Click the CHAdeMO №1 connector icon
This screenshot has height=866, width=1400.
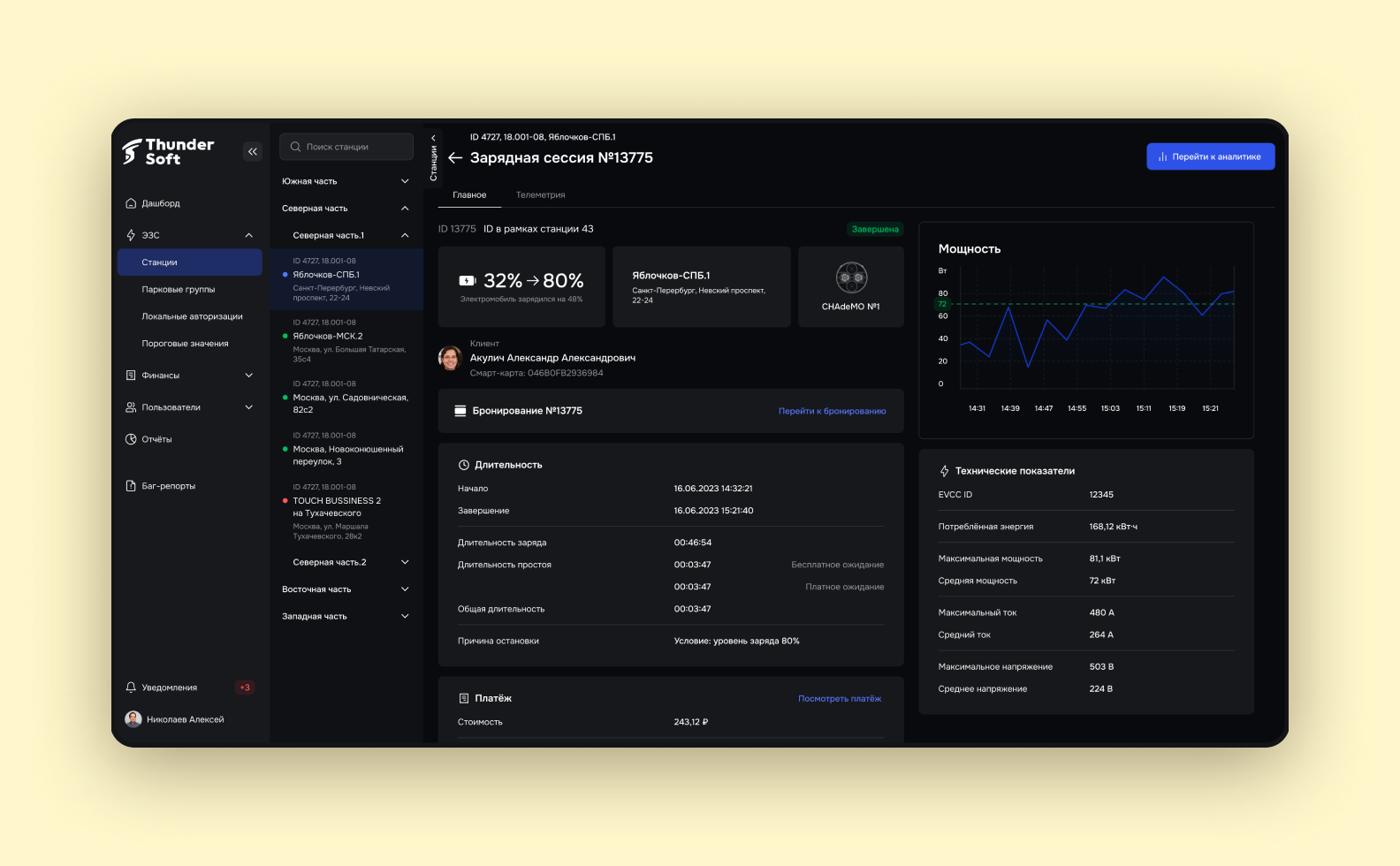tap(851, 278)
